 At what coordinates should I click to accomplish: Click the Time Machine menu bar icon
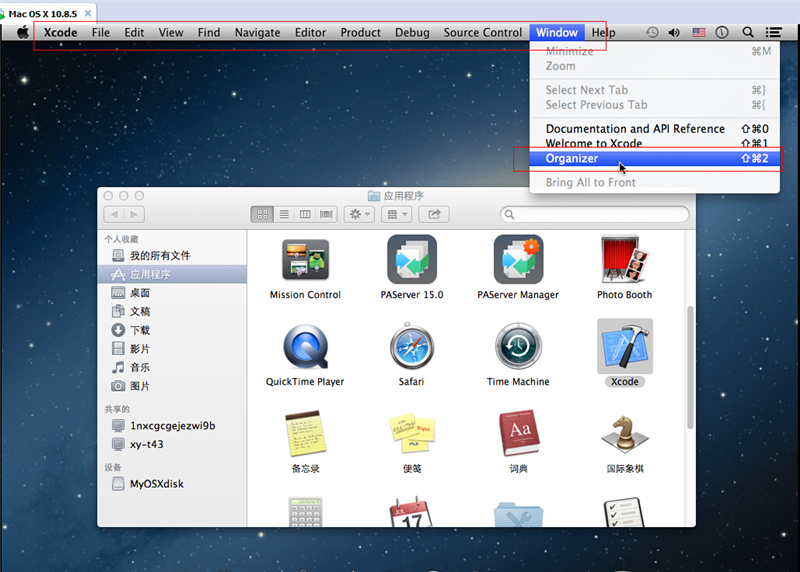point(652,33)
